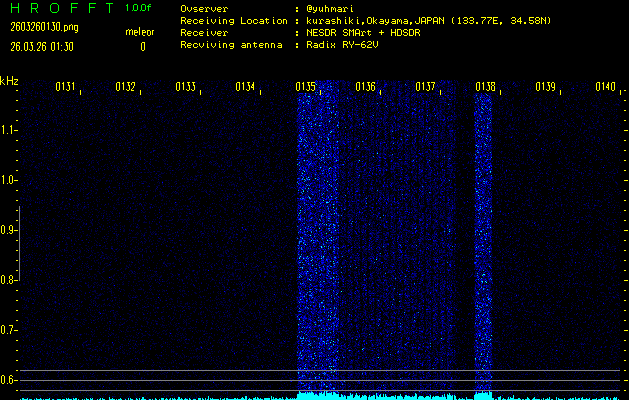Click the 0137 time marker
The width and height of the screenshot is (629, 400).
(x=425, y=87)
